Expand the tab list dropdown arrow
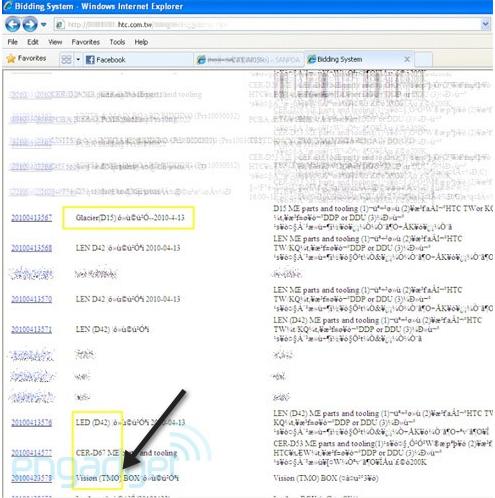Viewport: 495px width, 498px height. coord(78,60)
